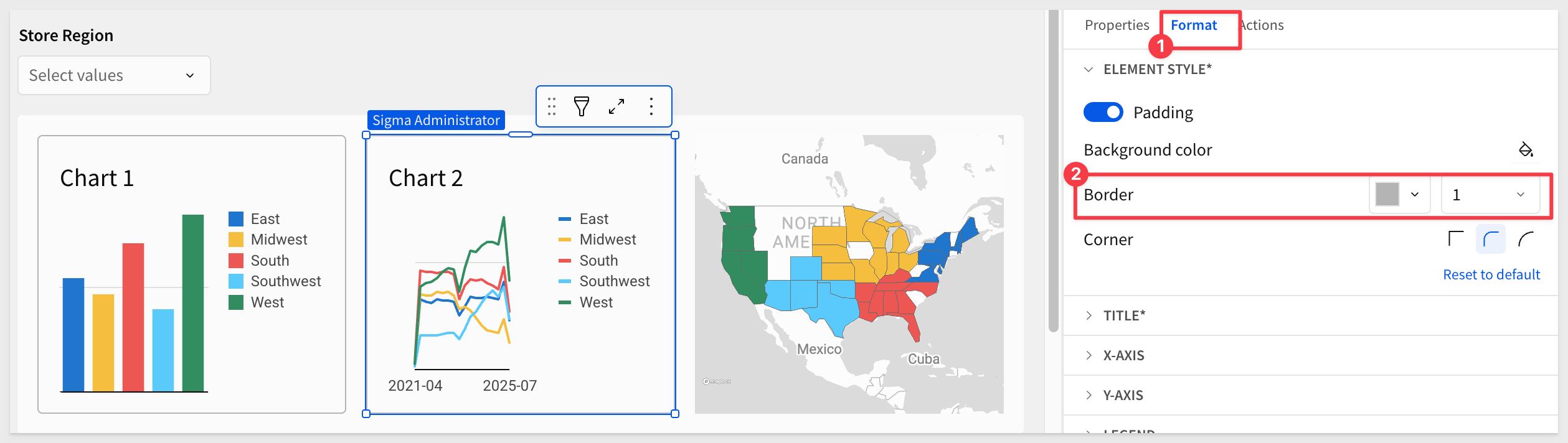The height and width of the screenshot is (443, 1568).
Task: Open the Store Region select values dropdown
Action: pos(114,75)
